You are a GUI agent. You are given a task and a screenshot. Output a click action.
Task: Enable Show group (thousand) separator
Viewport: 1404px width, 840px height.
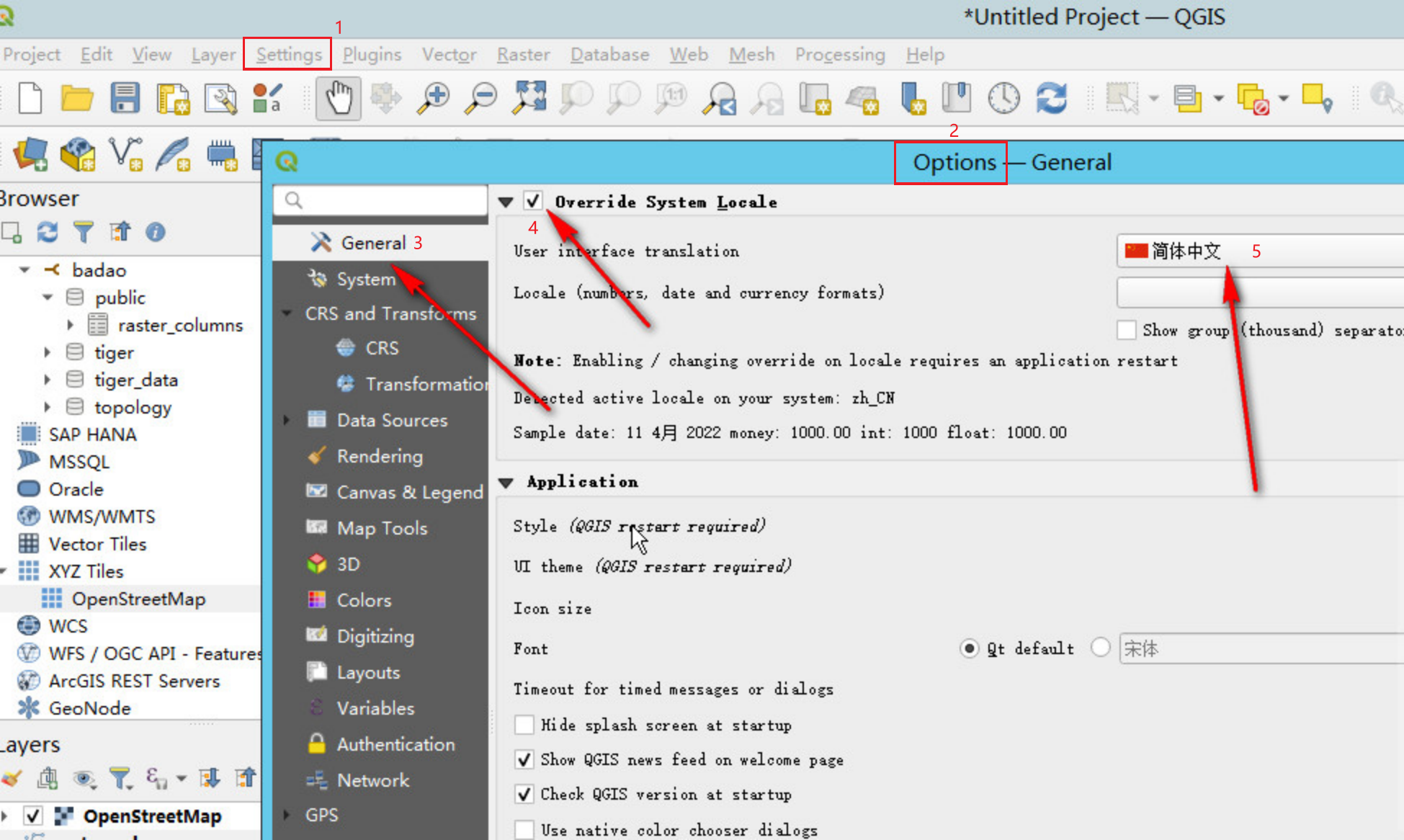[x=1126, y=330]
